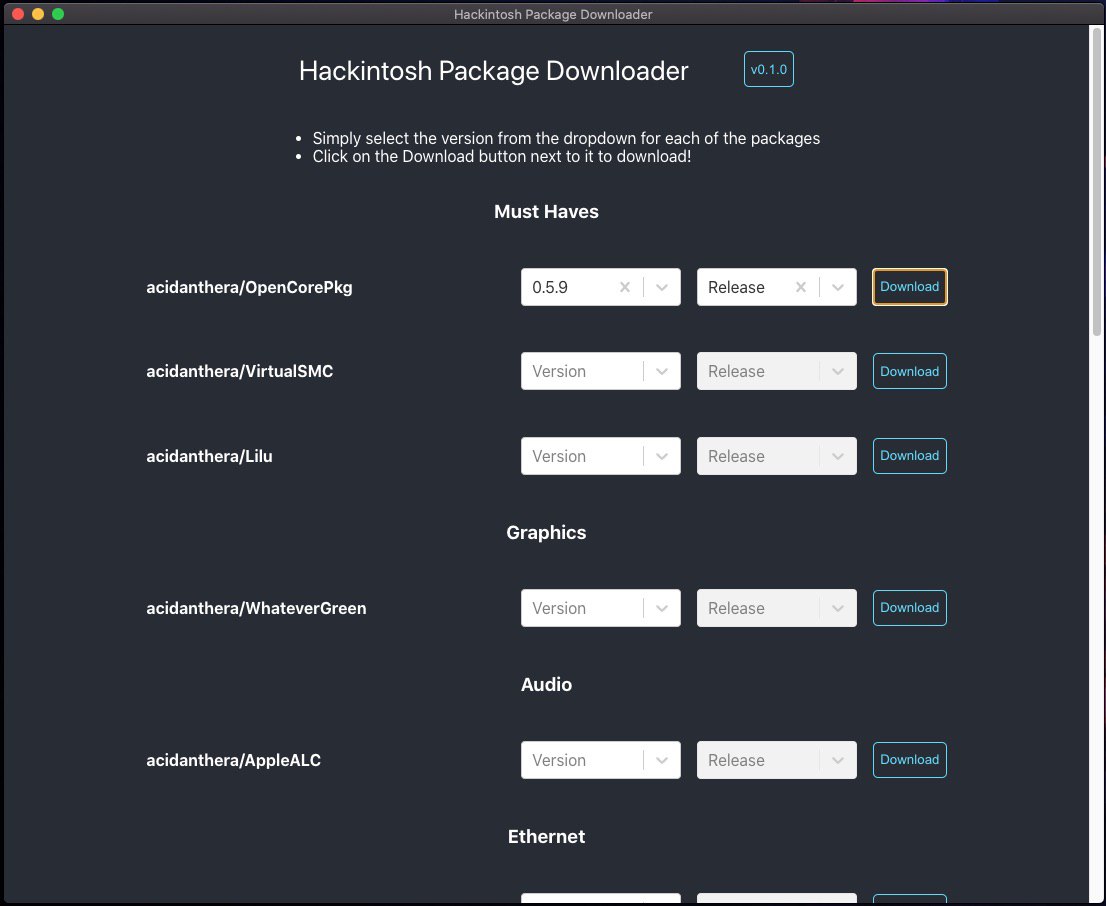Expand the OpenCorePkg version dropdown arrow
1106x906 pixels.
[662, 287]
